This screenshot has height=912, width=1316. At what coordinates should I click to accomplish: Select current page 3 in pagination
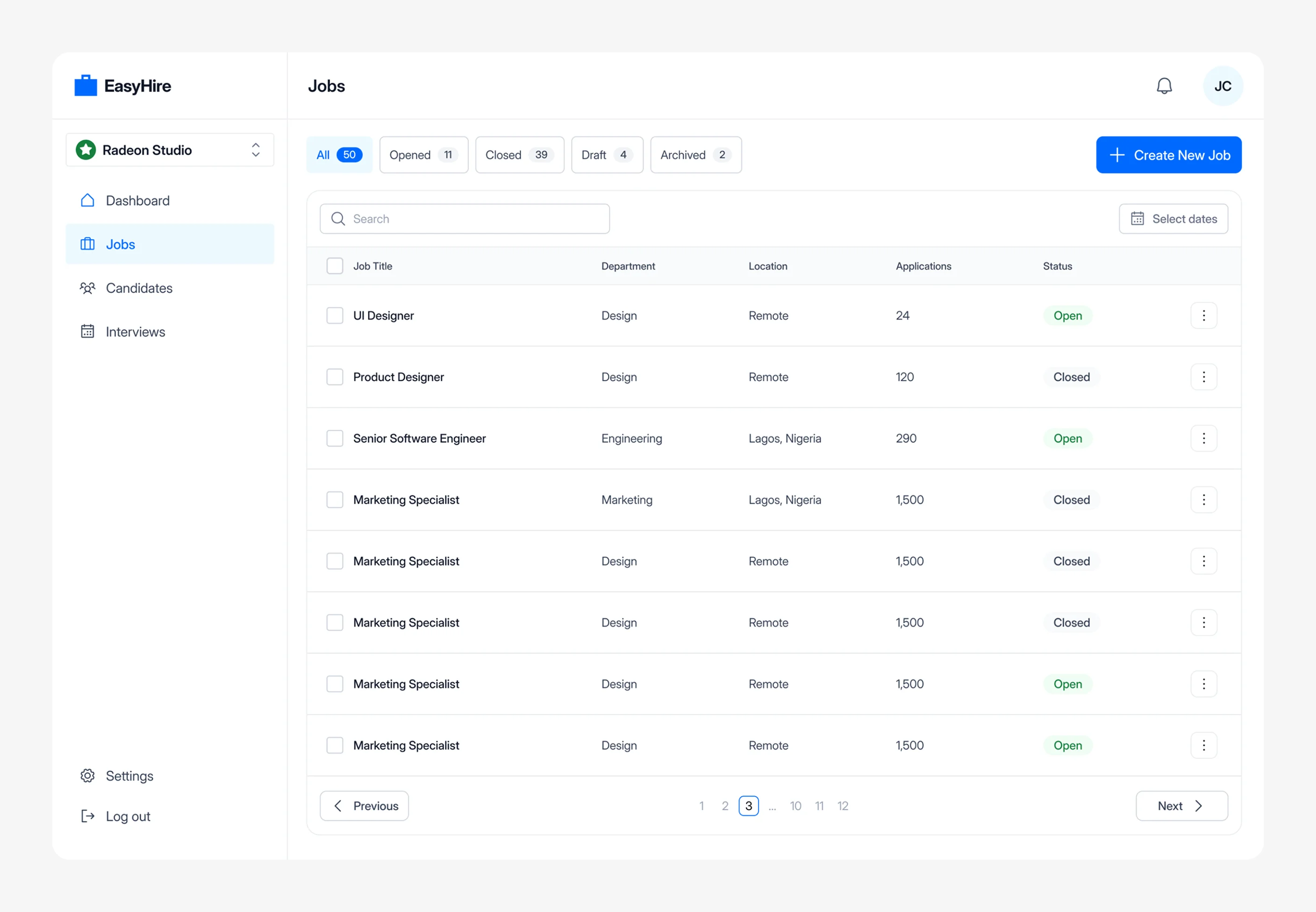point(749,806)
